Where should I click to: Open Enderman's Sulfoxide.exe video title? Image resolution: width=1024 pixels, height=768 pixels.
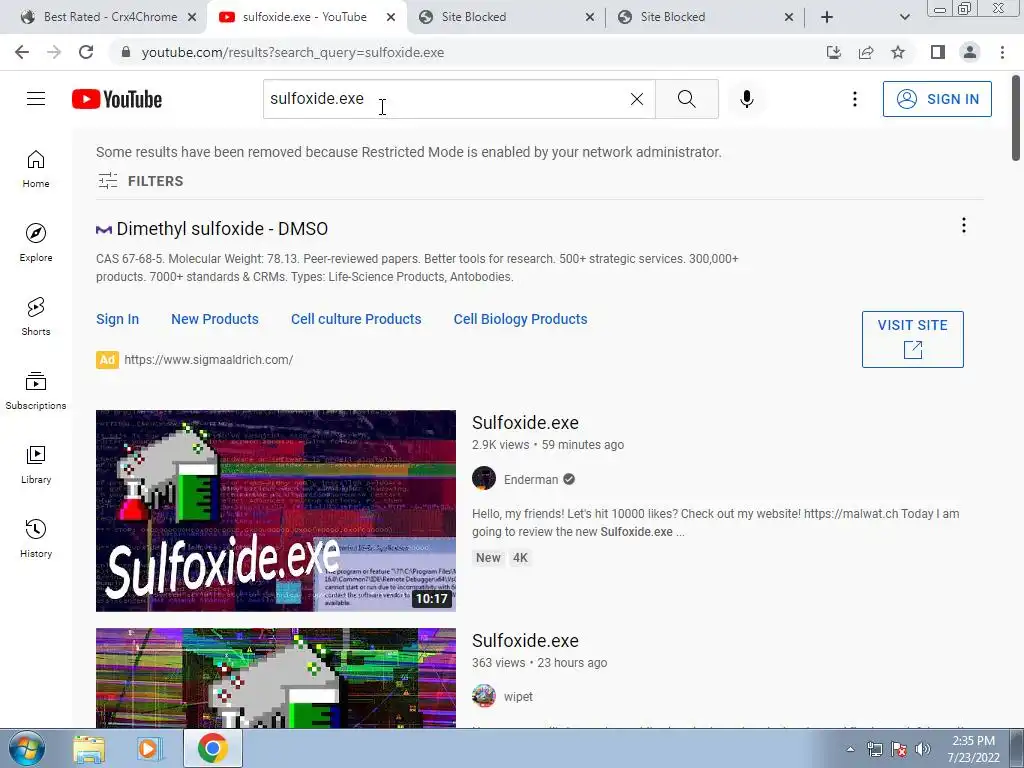pyautogui.click(x=525, y=423)
